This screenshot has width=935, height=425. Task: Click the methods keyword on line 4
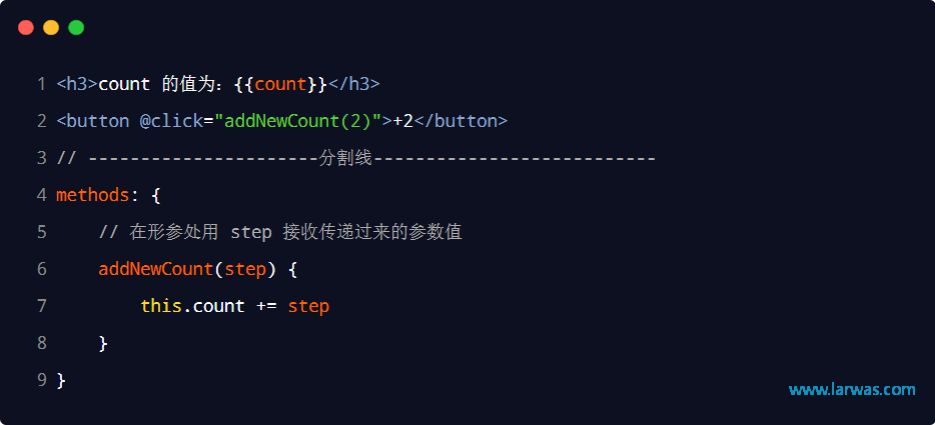92,195
